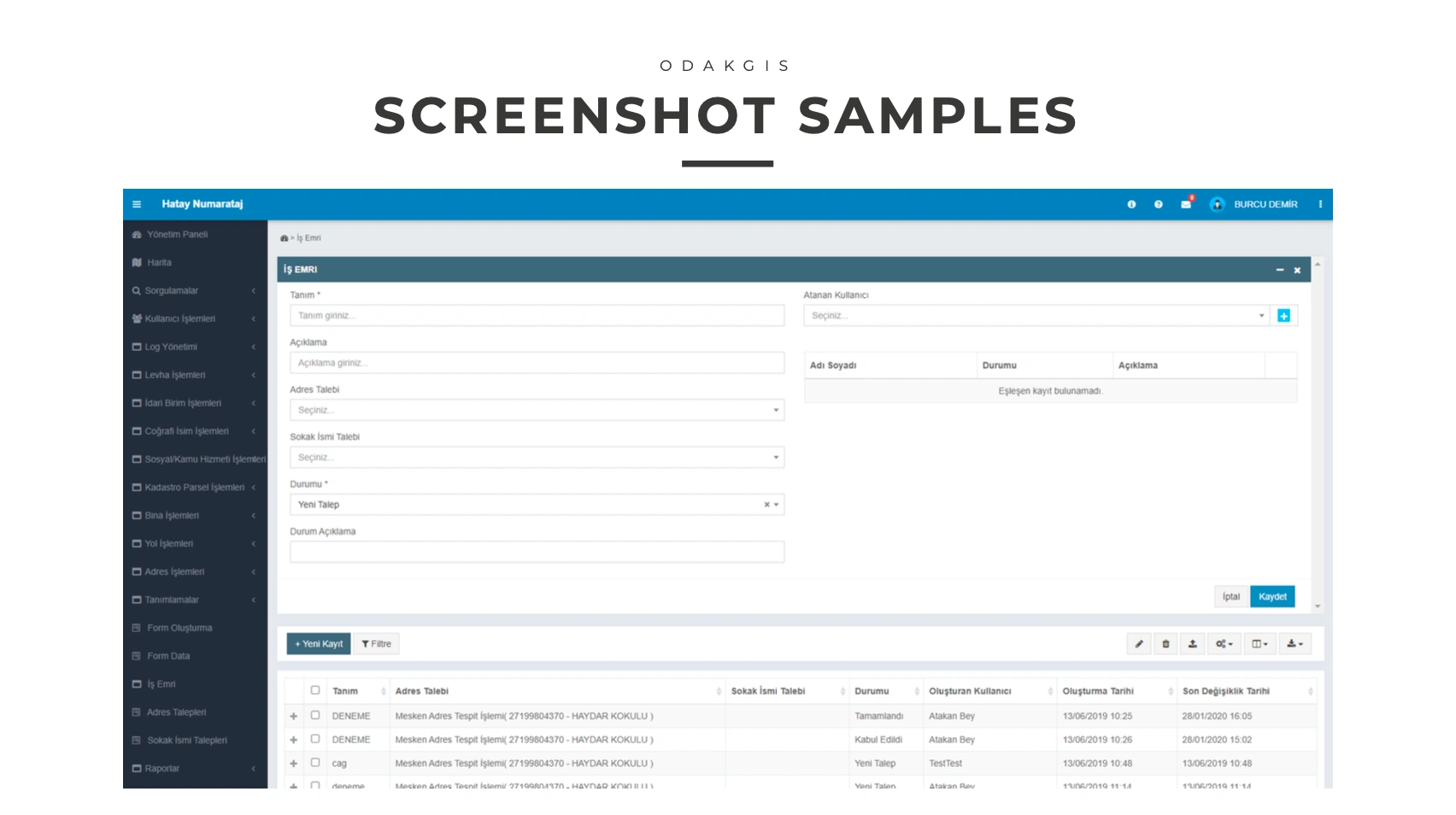Image resolution: width=1456 pixels, height=815 pixels.
Task: Tick checkbox for the Tamamlandı DENEME row
Action: click(315, 716)
